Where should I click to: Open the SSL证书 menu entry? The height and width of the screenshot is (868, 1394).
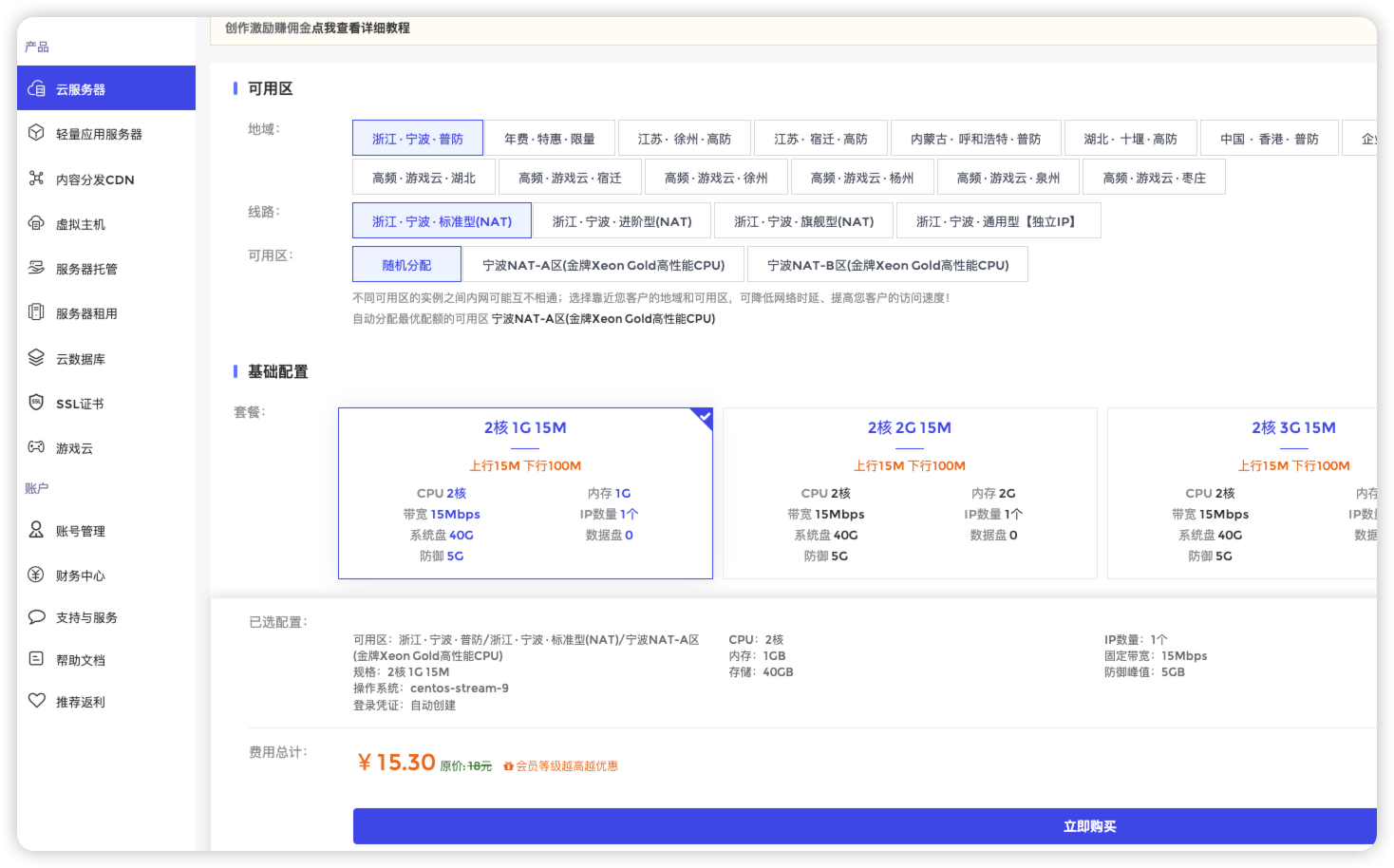80,404
